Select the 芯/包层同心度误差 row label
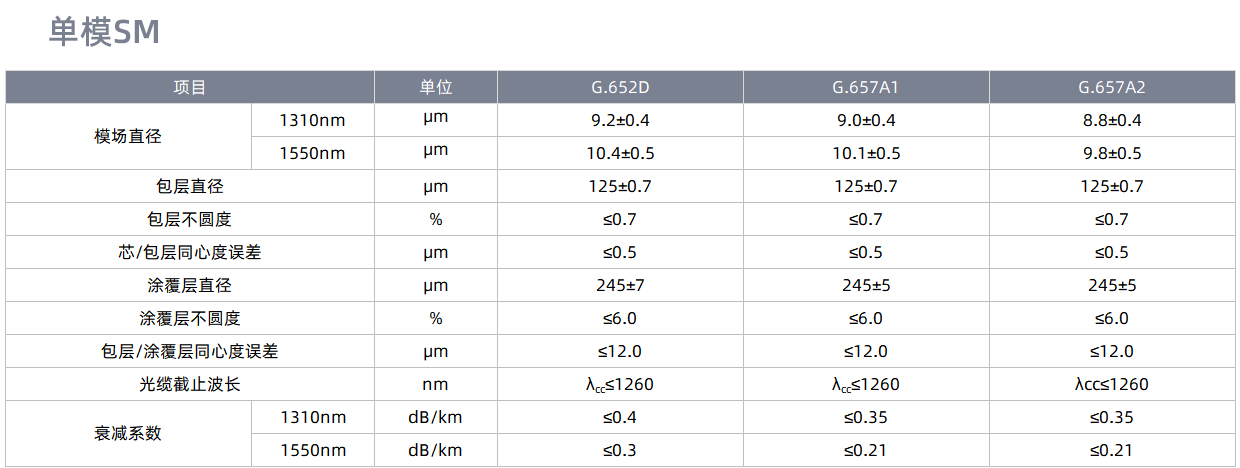This screenshot has height=468, width=1240. pyautogui.click(x=190, y=252)
